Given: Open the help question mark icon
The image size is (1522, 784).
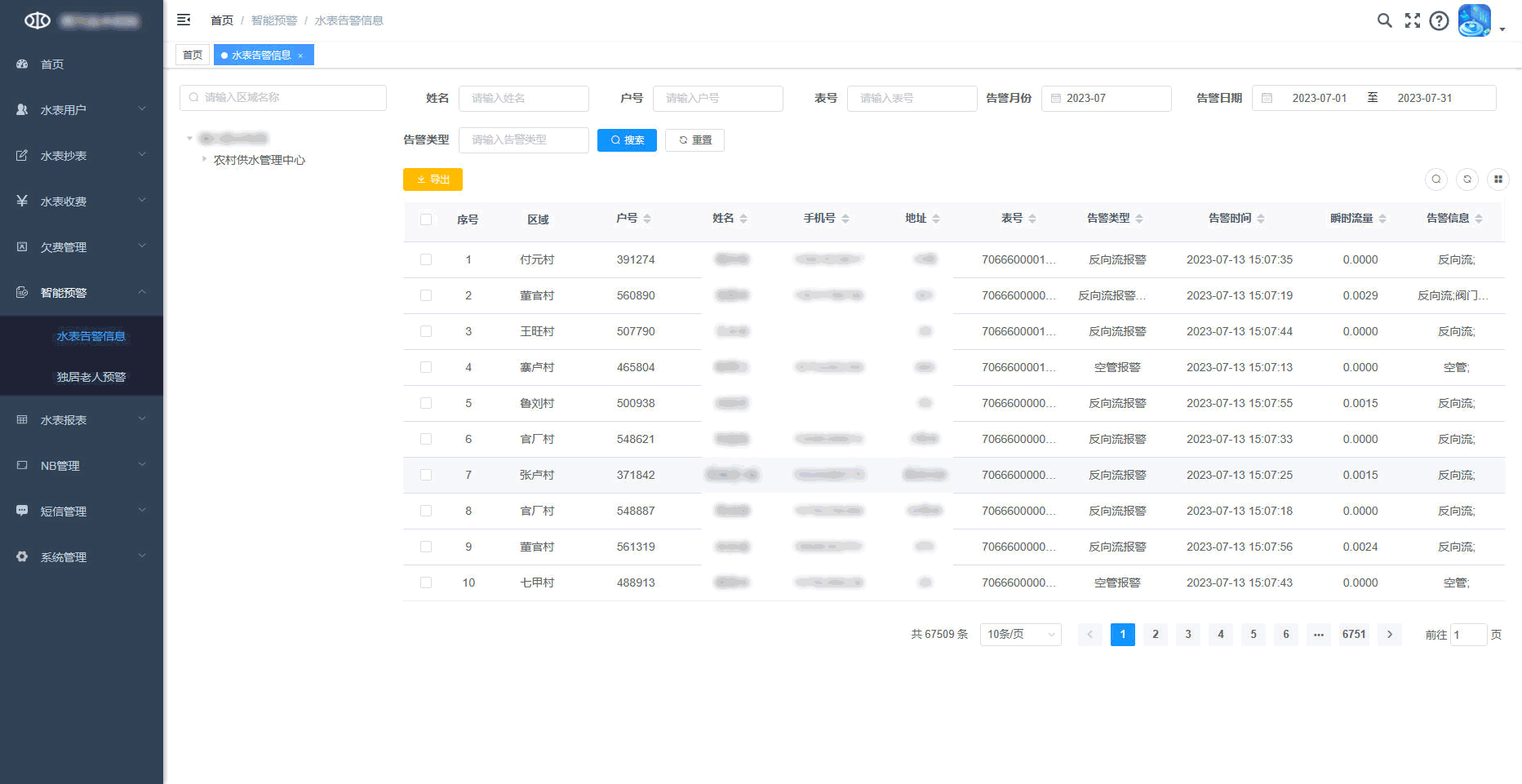Looking at the screenshot, I should click(x=1439, y=20).
